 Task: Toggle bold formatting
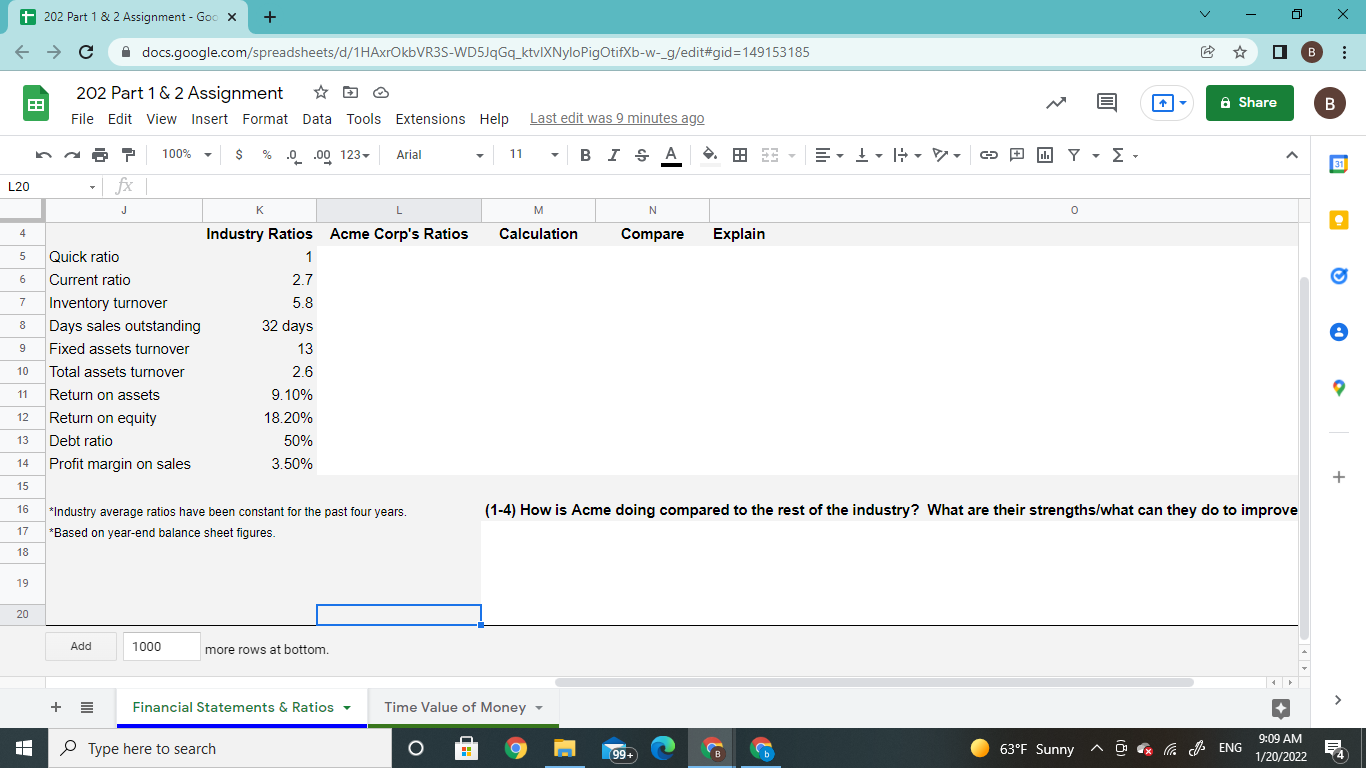point(586,155)
